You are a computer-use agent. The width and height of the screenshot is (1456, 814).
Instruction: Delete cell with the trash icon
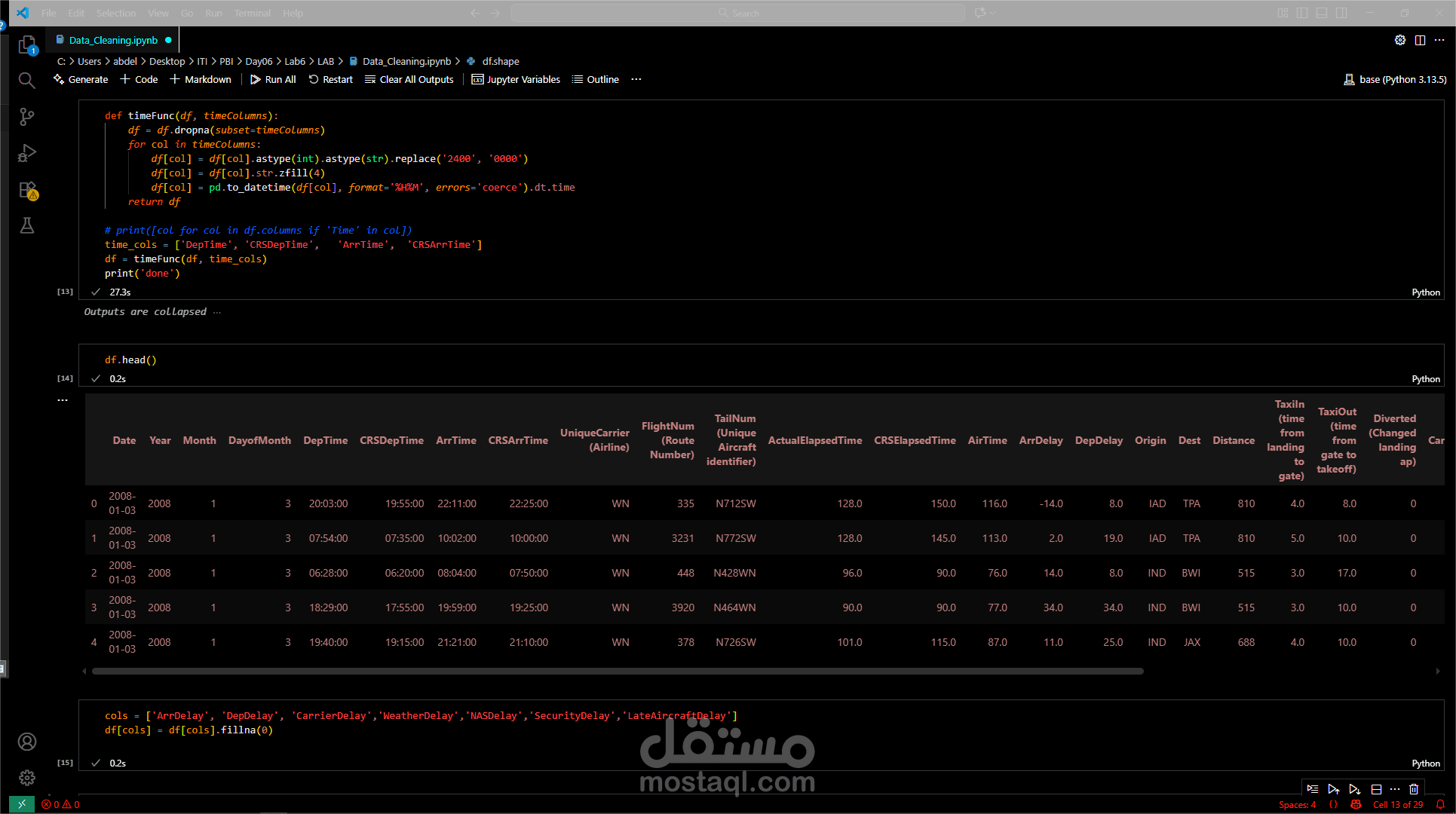pyautogui.click(x=1414, y=789)
